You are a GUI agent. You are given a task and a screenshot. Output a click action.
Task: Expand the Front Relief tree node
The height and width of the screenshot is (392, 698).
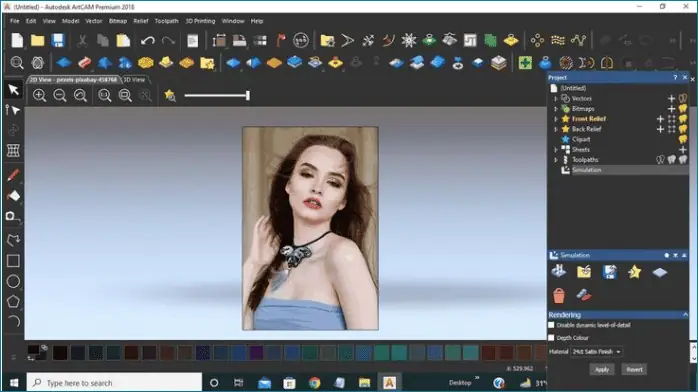pyautogui.click(x=556, y=119)
